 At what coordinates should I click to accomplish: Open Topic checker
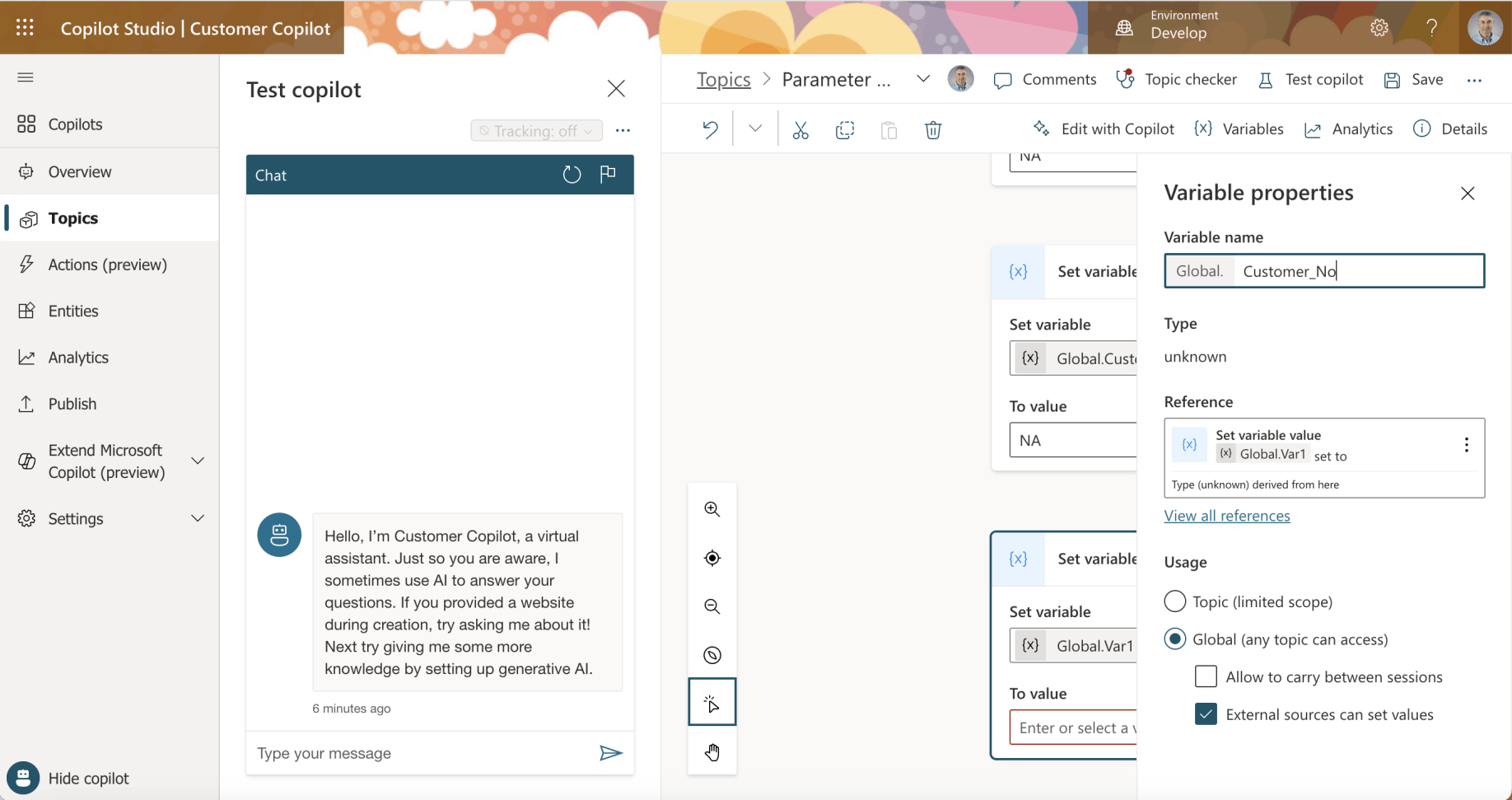(x=1176, y=79)
